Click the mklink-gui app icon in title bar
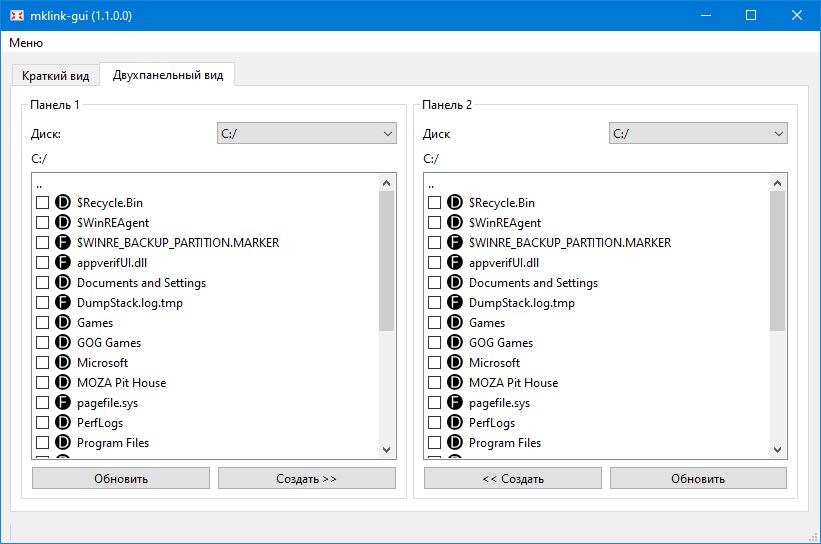The height and width of the screenshot is (544, 821). coord(17,15)
